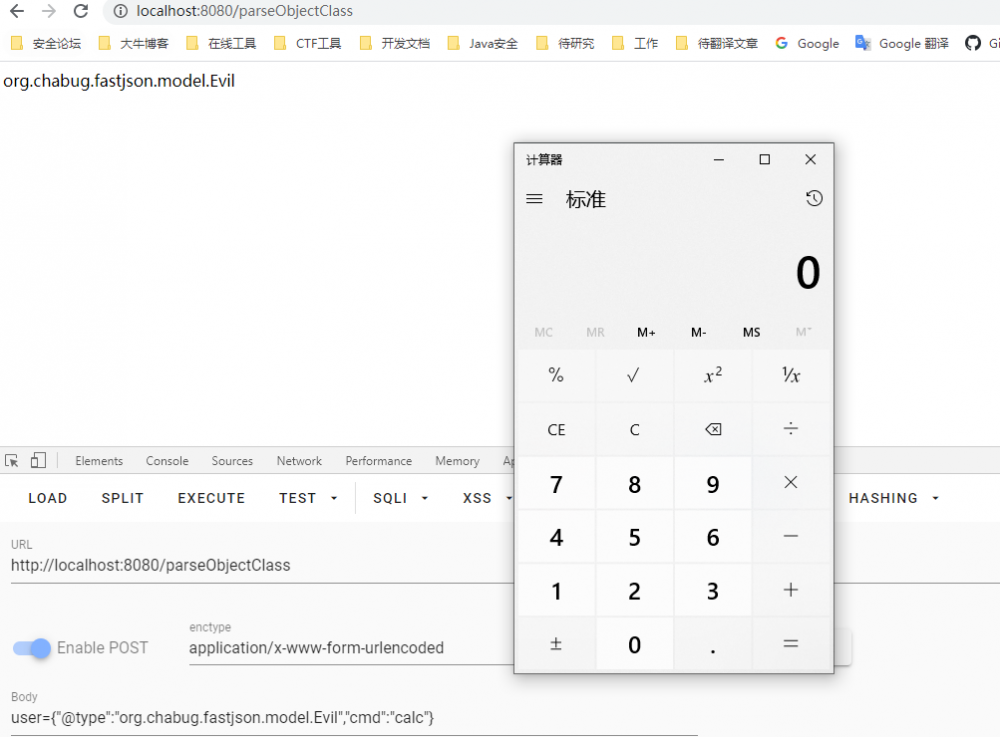Open Calculator history panel icon
1000x737 pixels.
(x=814, y=198)
